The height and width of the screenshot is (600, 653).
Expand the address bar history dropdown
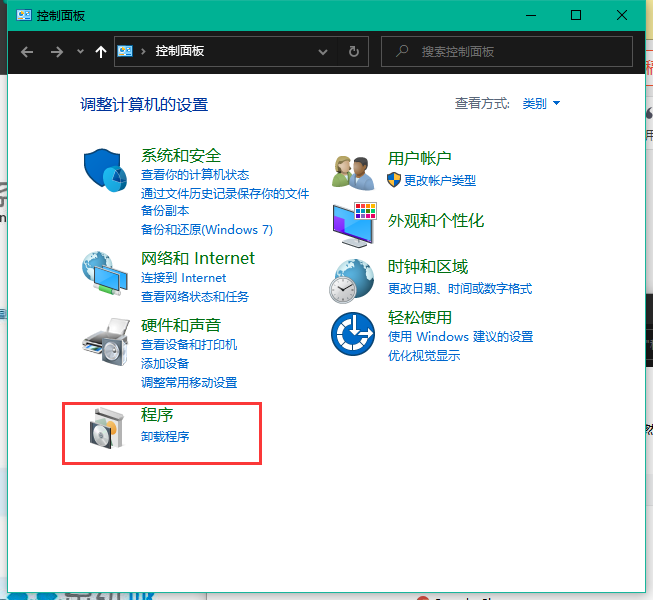coord(323,52)
